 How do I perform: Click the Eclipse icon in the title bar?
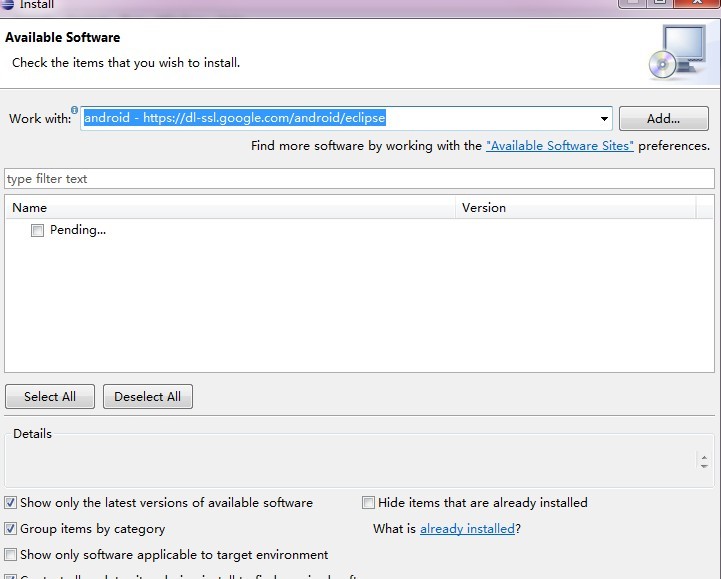pyautogui.click(x=9, y=5)
